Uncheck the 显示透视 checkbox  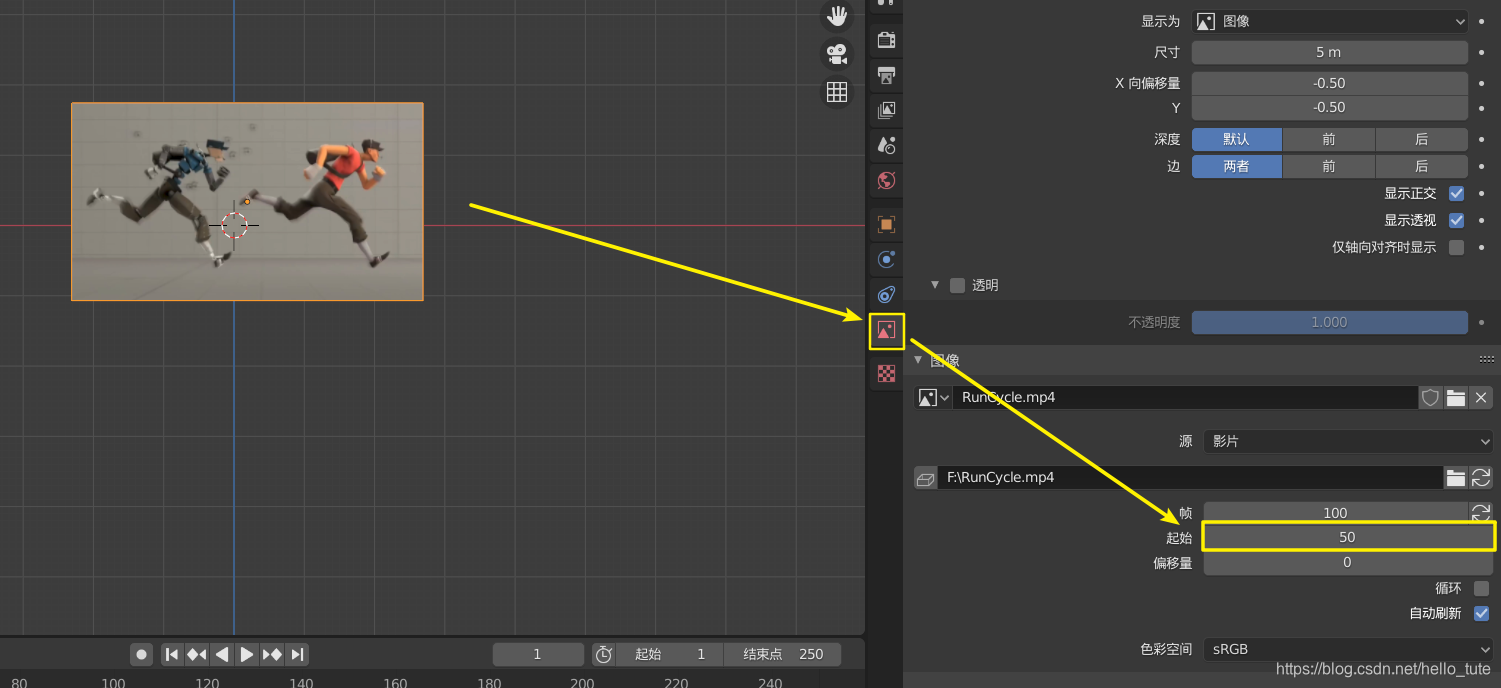[x=1456, y=220]
